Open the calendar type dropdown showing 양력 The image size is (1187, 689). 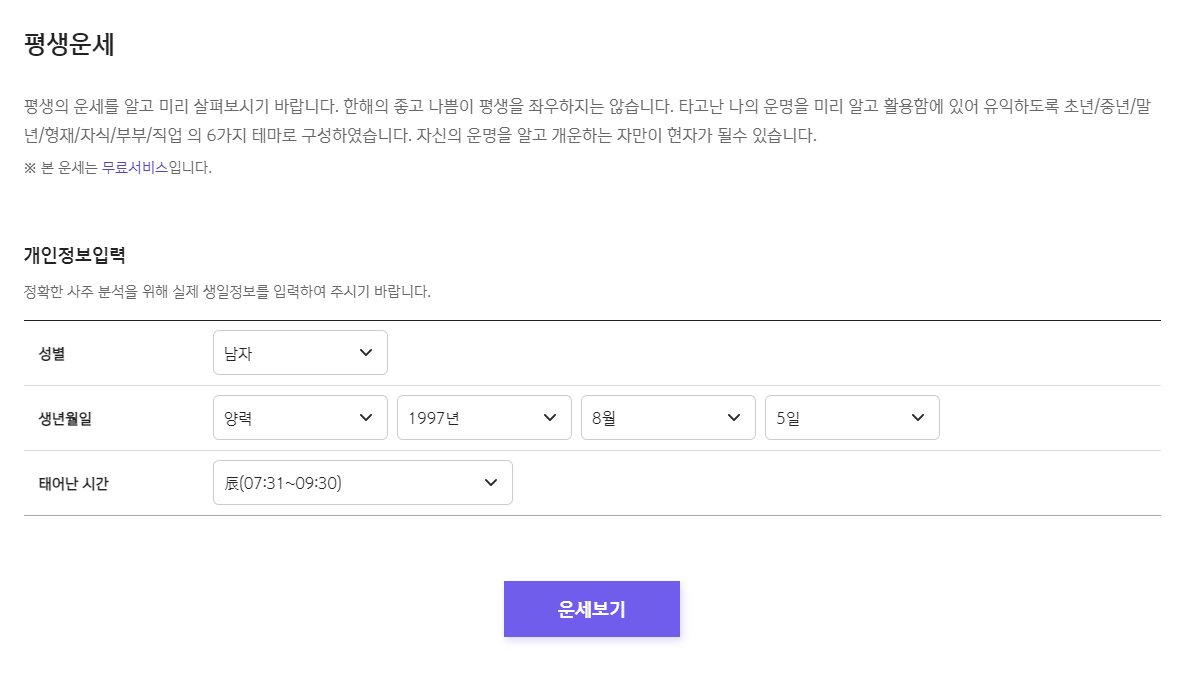300,417
